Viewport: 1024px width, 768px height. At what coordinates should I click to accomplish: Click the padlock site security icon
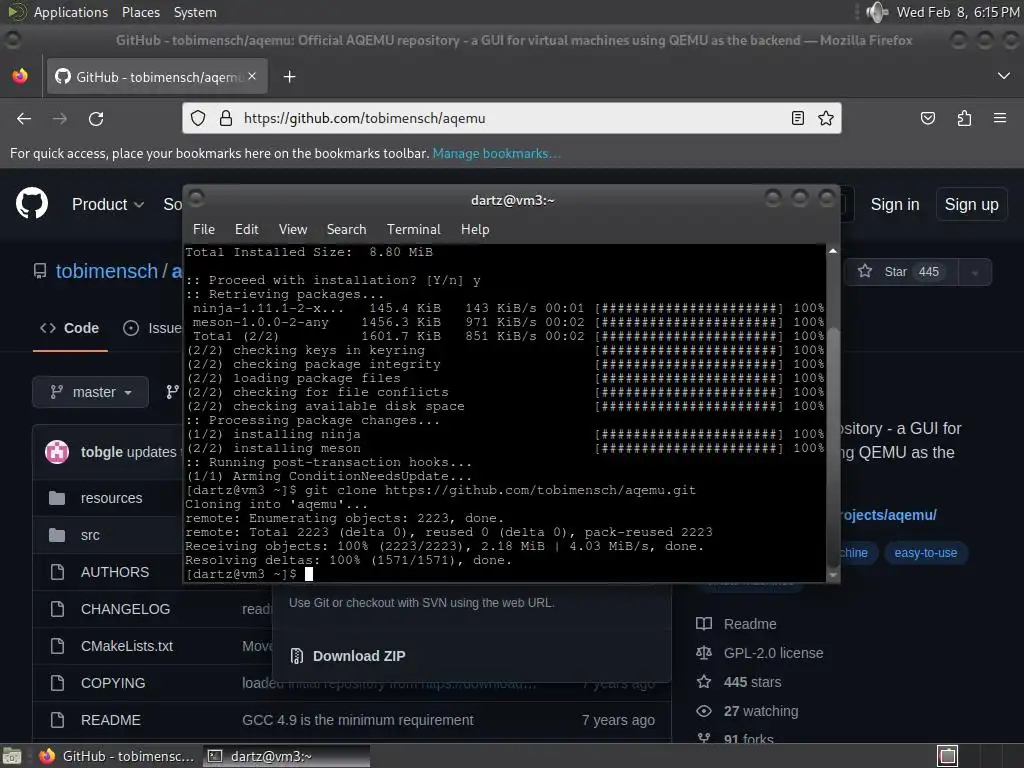pyautogui.click(x=225, y=118)
